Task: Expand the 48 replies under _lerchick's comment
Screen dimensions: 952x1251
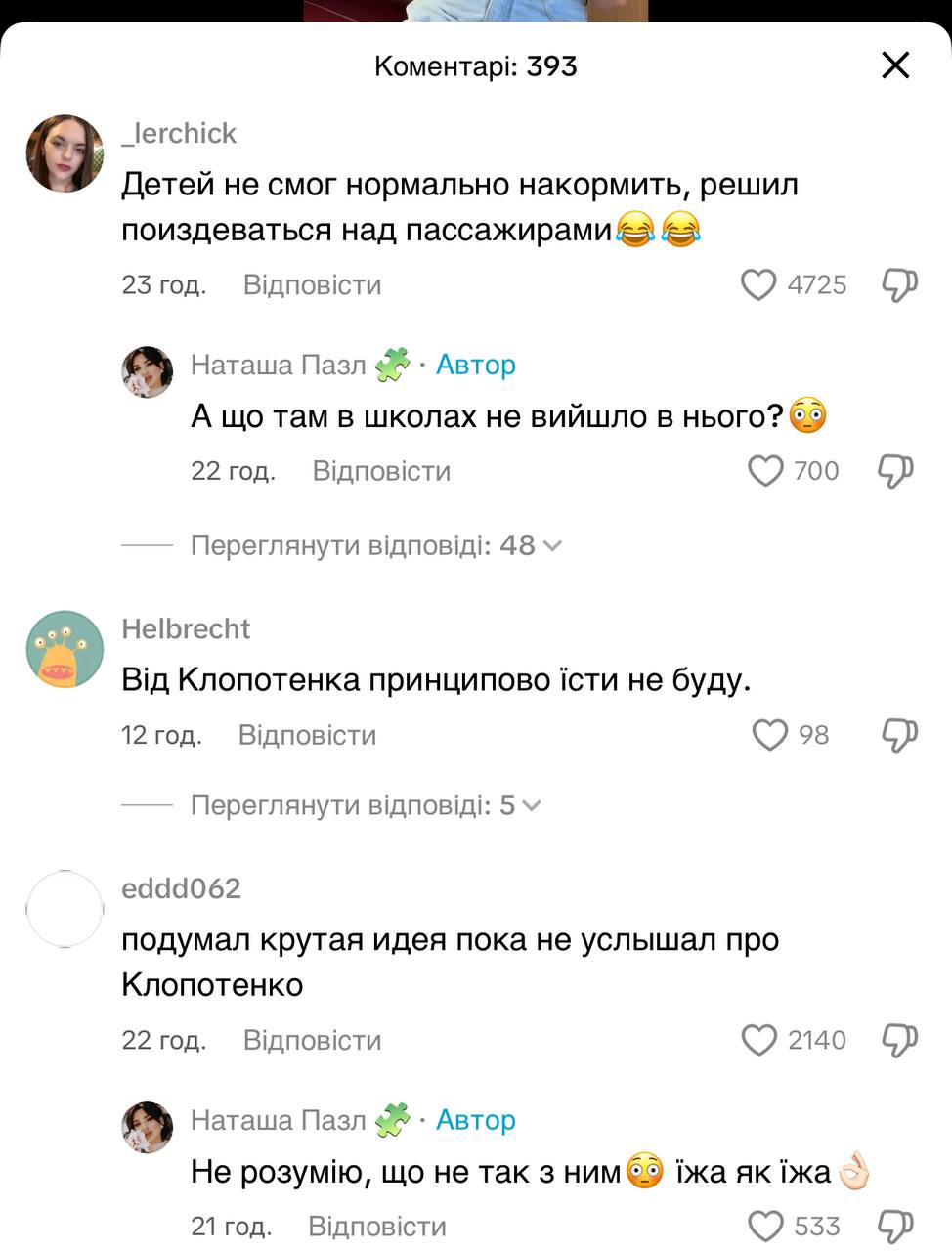Action: pos(375,545)
